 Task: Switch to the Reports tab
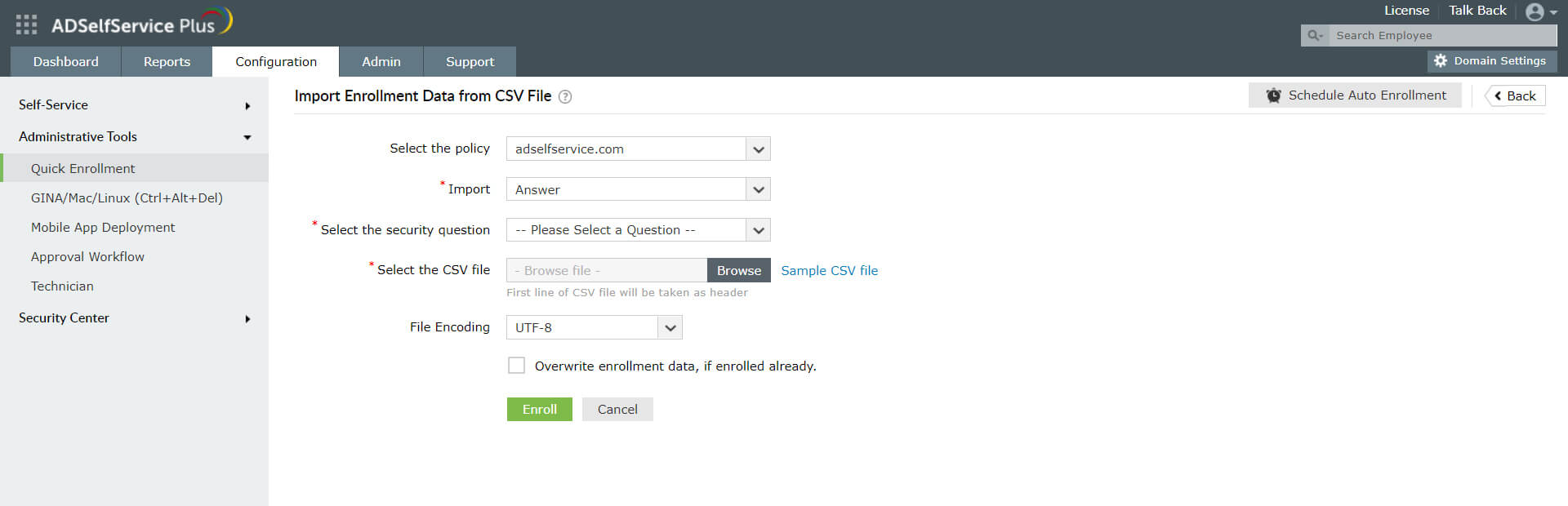click(x=167, y=62)
